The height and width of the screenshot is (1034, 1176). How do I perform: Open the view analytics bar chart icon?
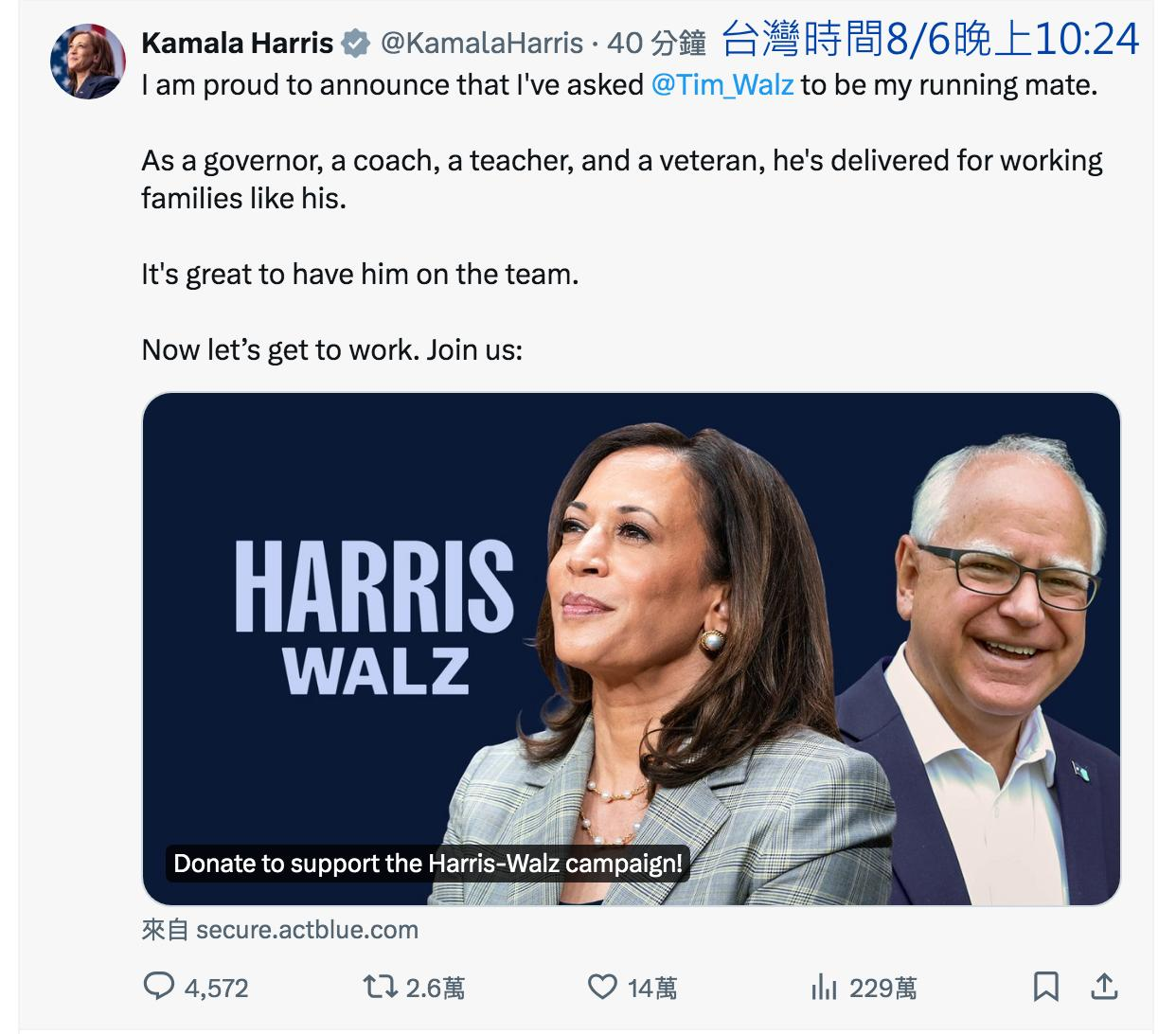(x=824, y=988)
